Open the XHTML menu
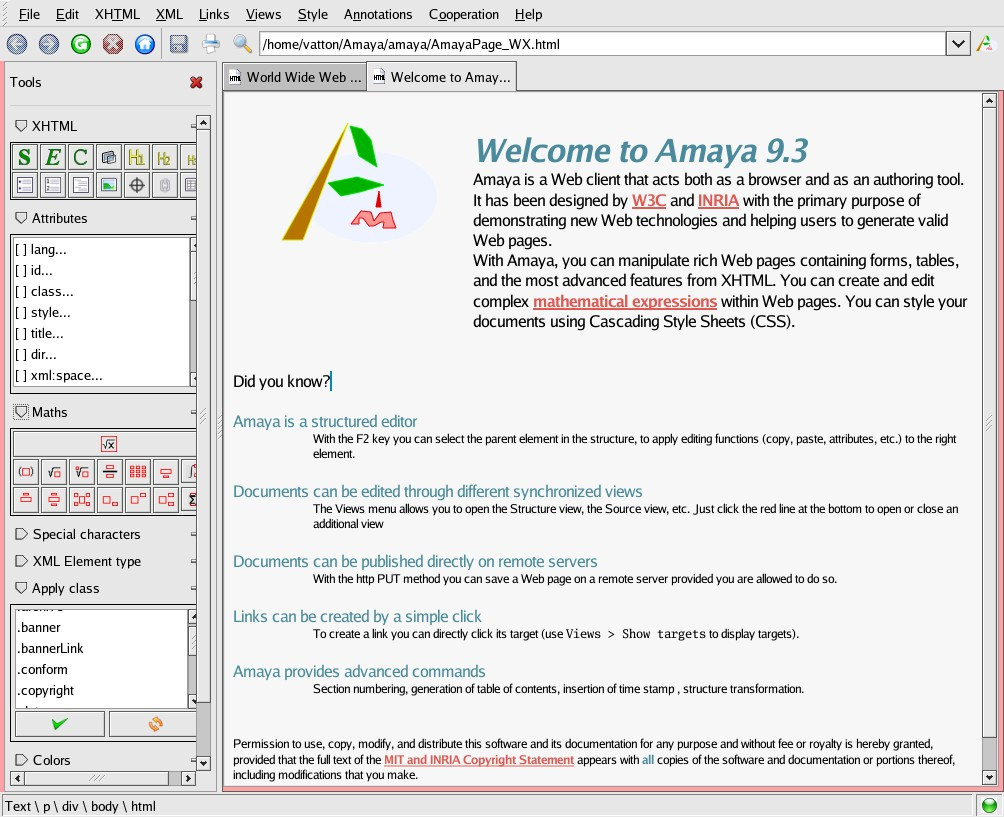Image resolution: width=1004 pixels, height=817 pixels. [117, 14]
